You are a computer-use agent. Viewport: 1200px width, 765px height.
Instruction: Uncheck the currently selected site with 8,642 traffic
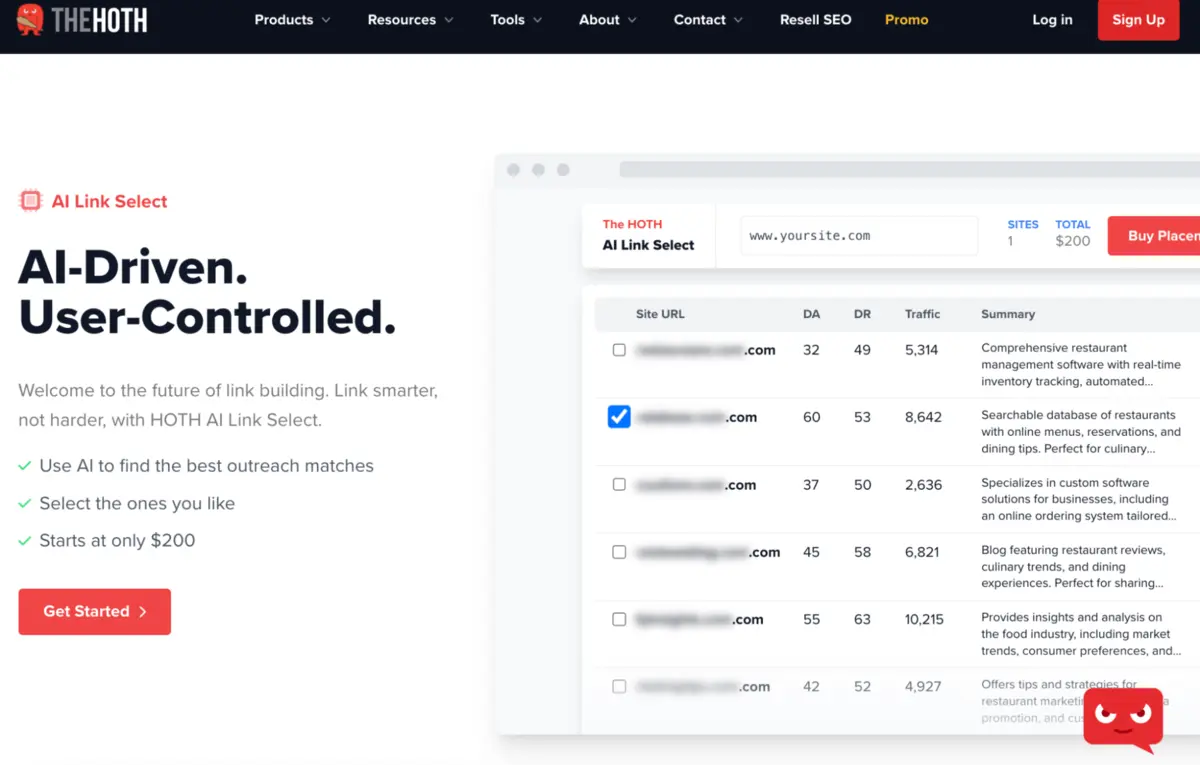(619, 416)
